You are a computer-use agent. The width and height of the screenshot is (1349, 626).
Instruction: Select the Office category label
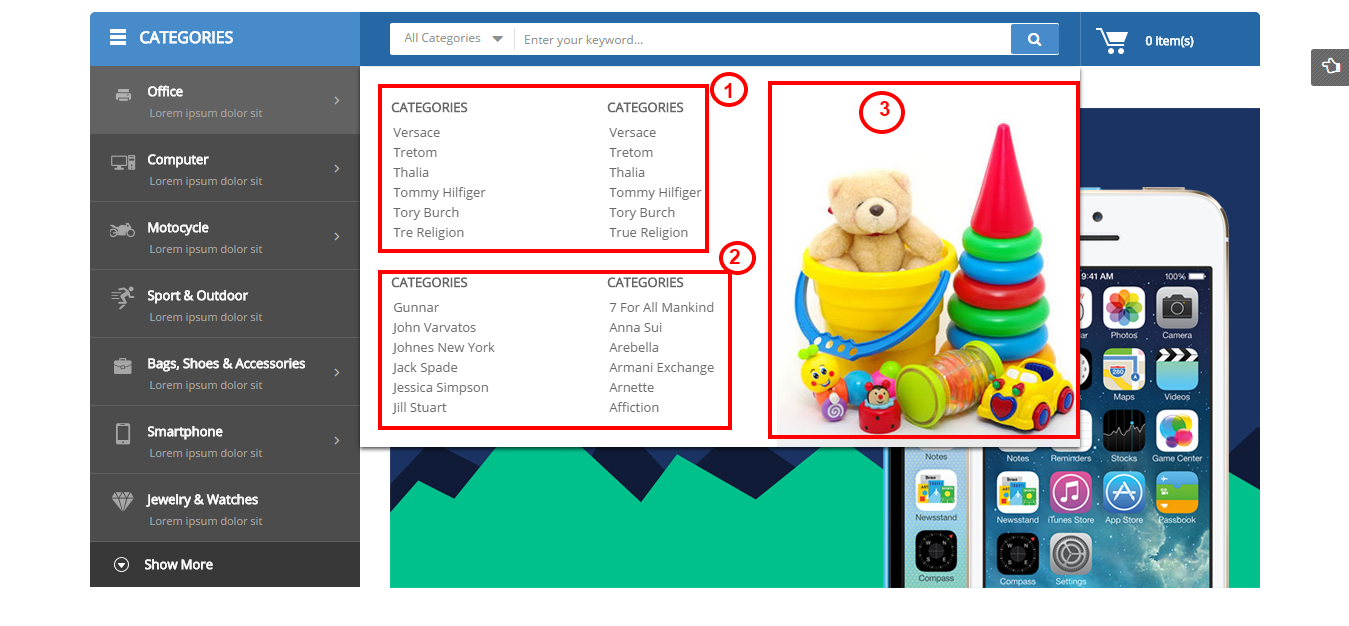165,91
